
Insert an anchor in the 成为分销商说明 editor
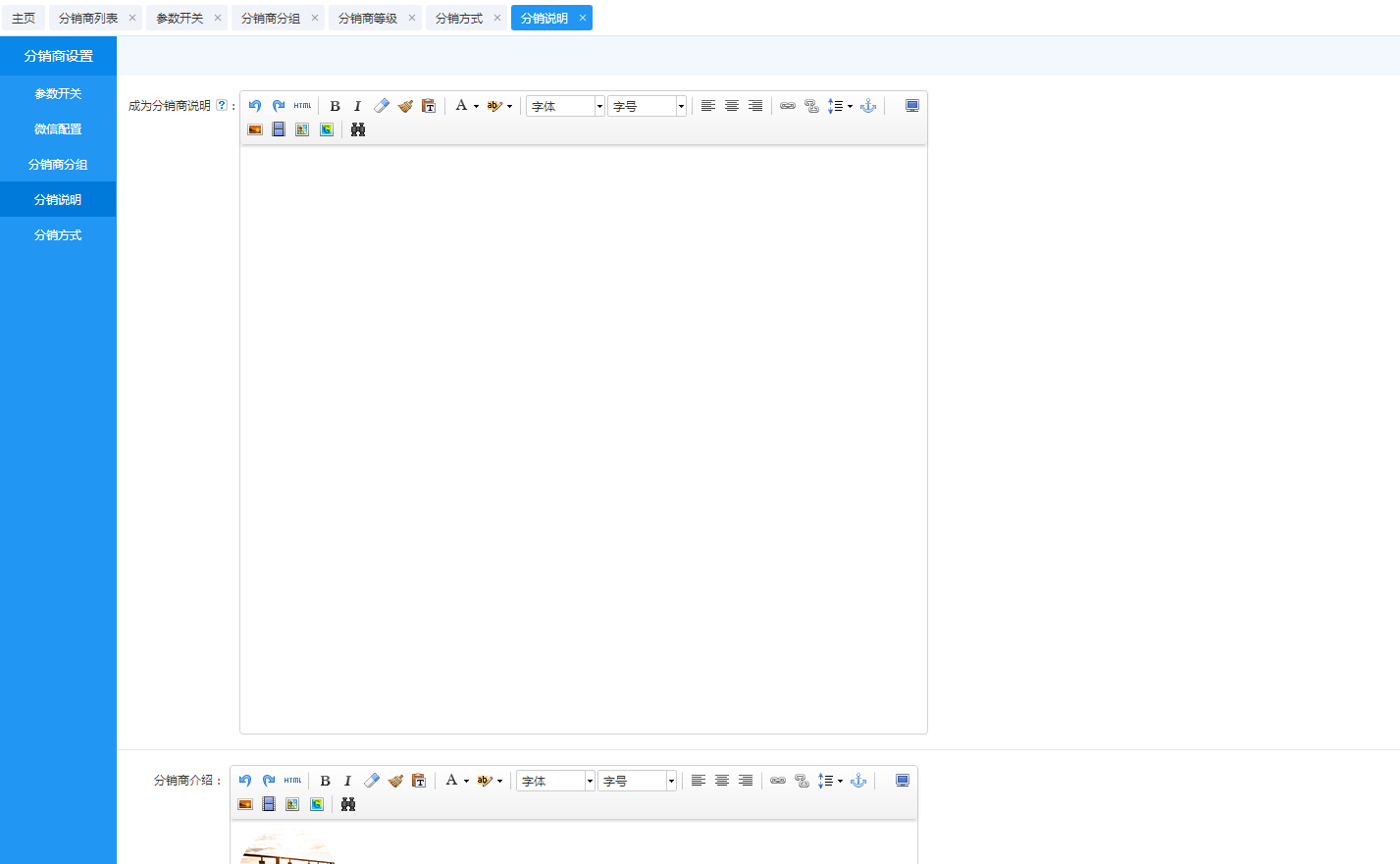[x=868, y=106]
